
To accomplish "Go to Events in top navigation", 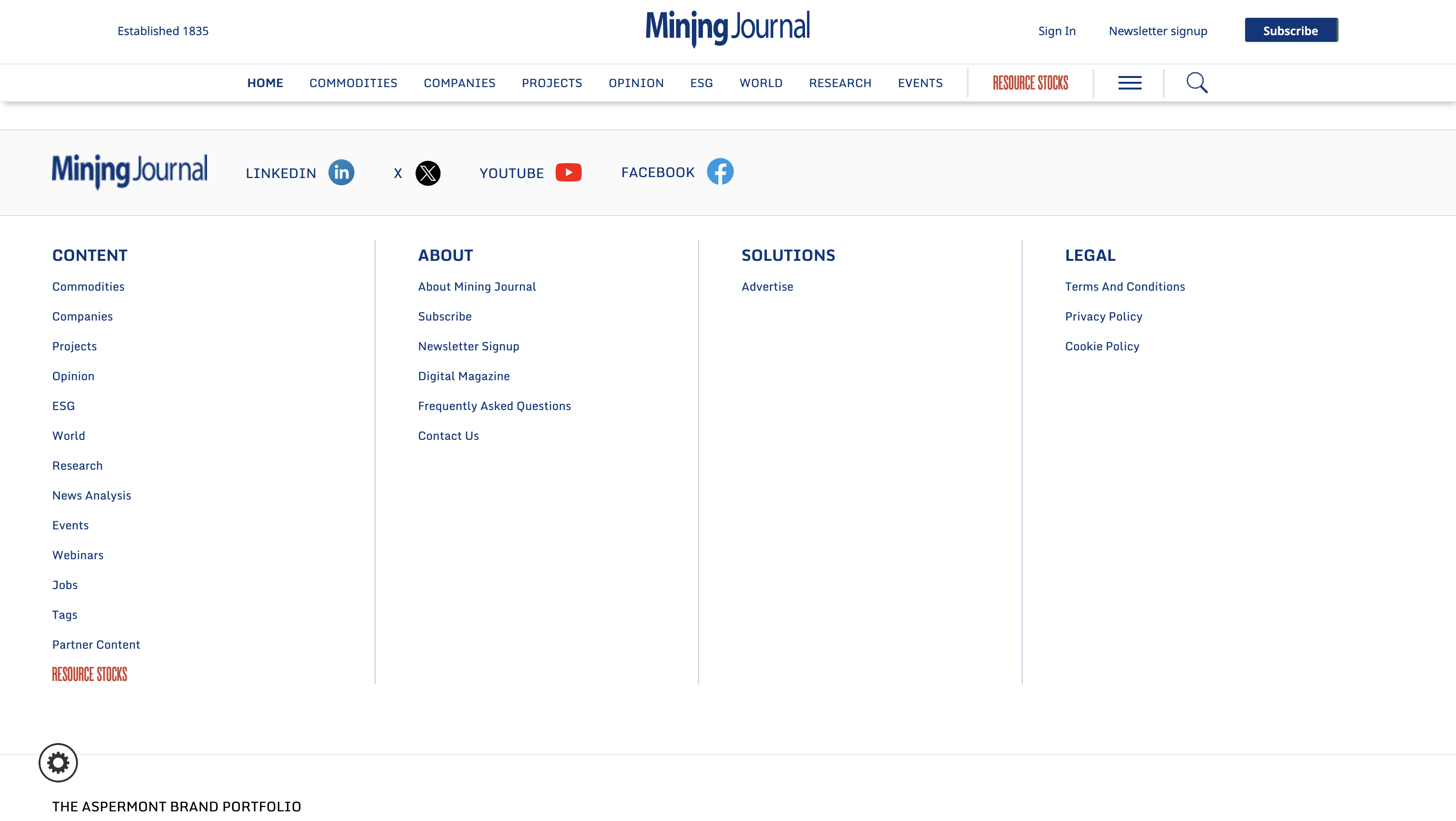I will pyautogui.click(x=920, y=83).
